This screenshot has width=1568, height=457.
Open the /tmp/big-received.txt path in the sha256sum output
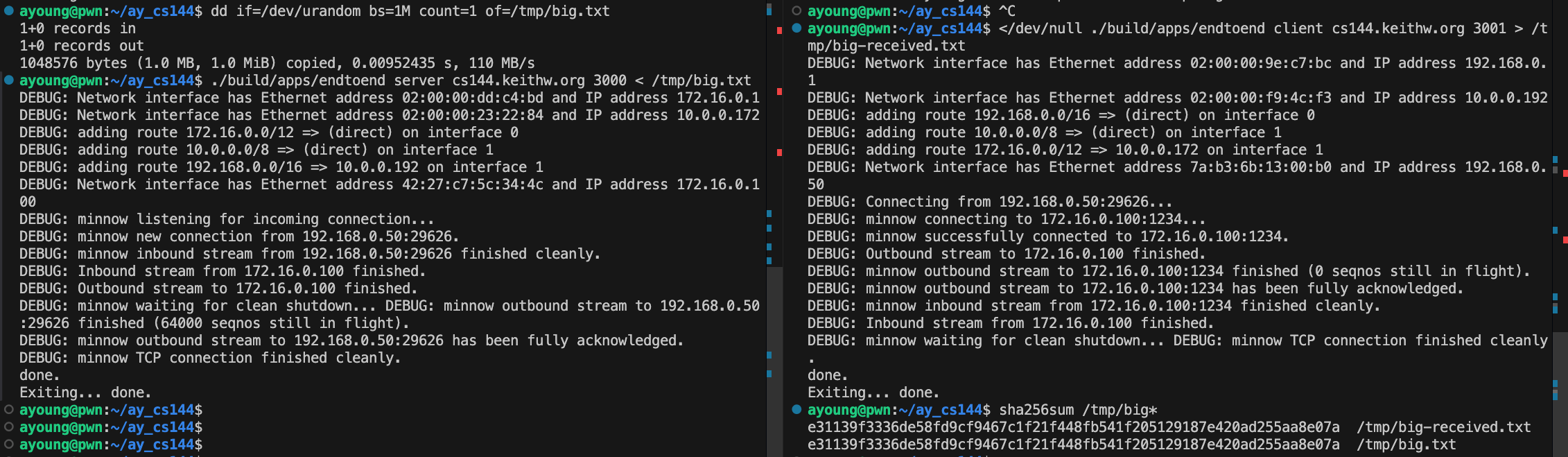coord(1443,427)
